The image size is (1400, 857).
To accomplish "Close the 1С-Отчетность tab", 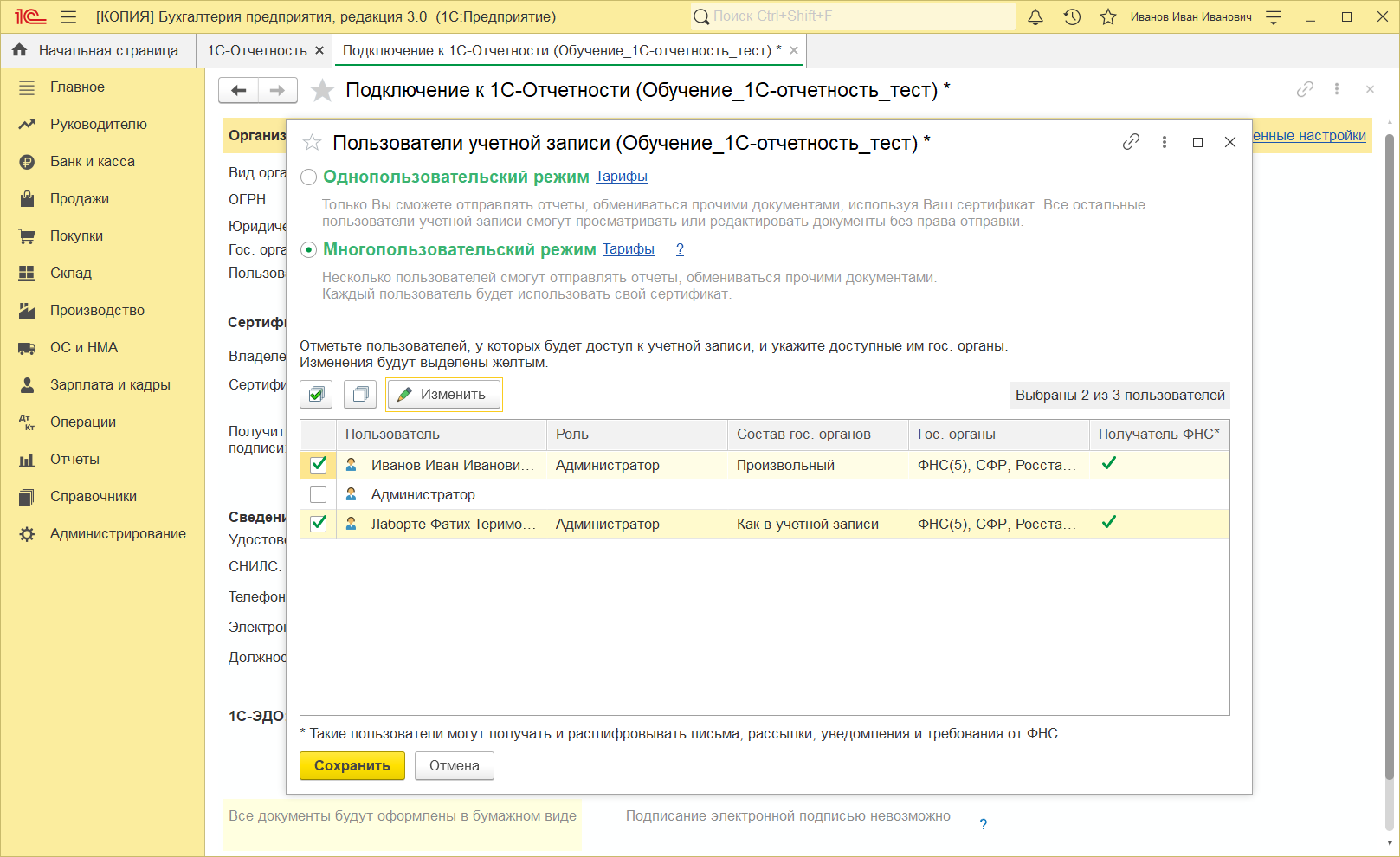I will [x=319, y=50].
